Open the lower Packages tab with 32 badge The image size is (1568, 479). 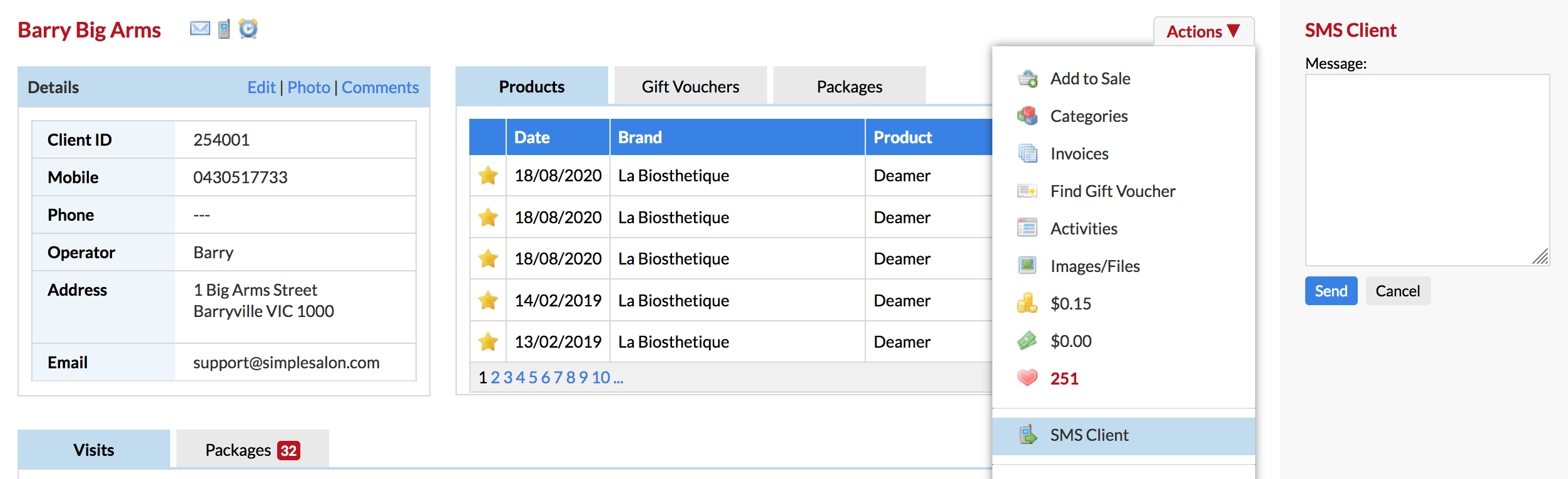(253, 450)
